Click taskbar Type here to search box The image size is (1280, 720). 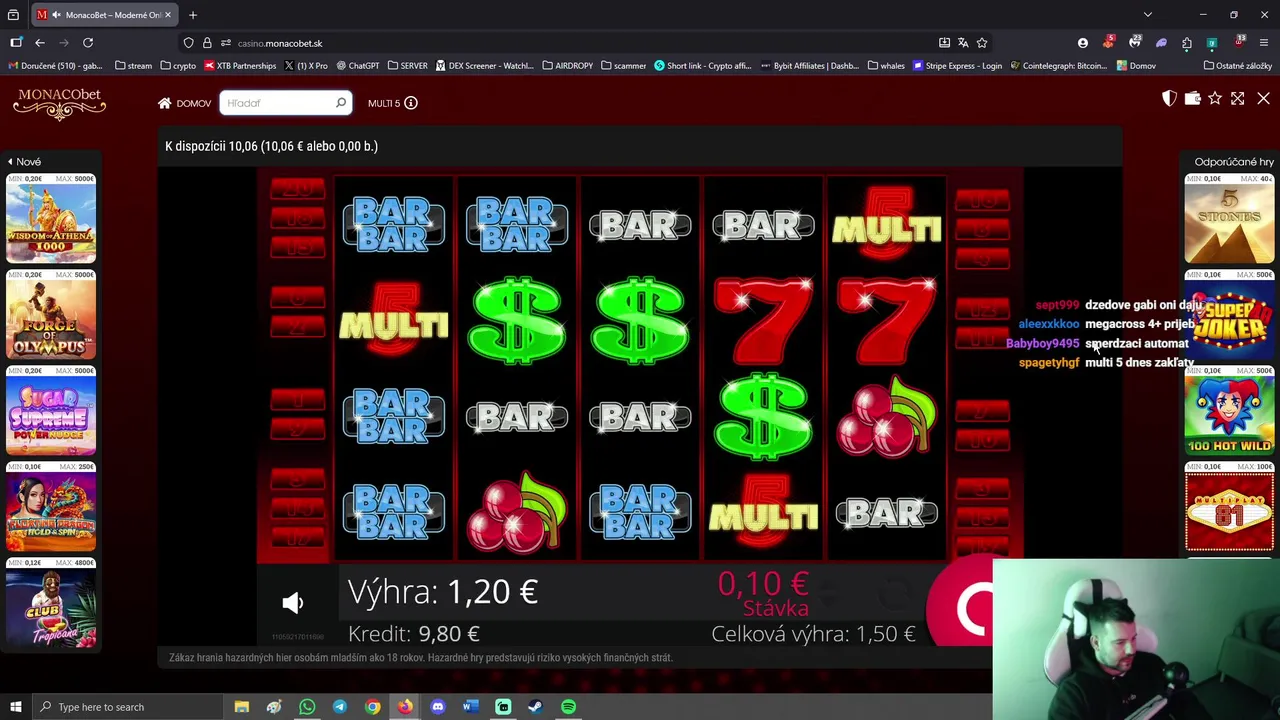click(x=127, y=707)
